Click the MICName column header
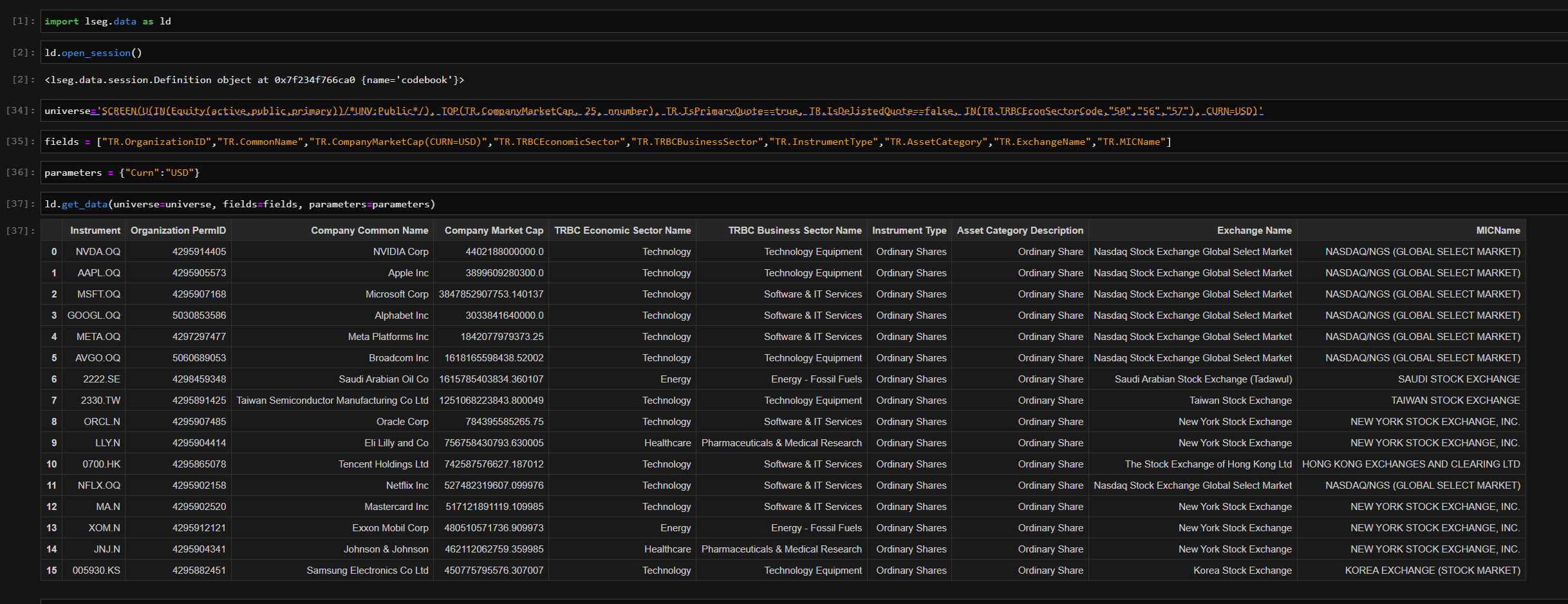1568x604 pixels. point(1498,231)
